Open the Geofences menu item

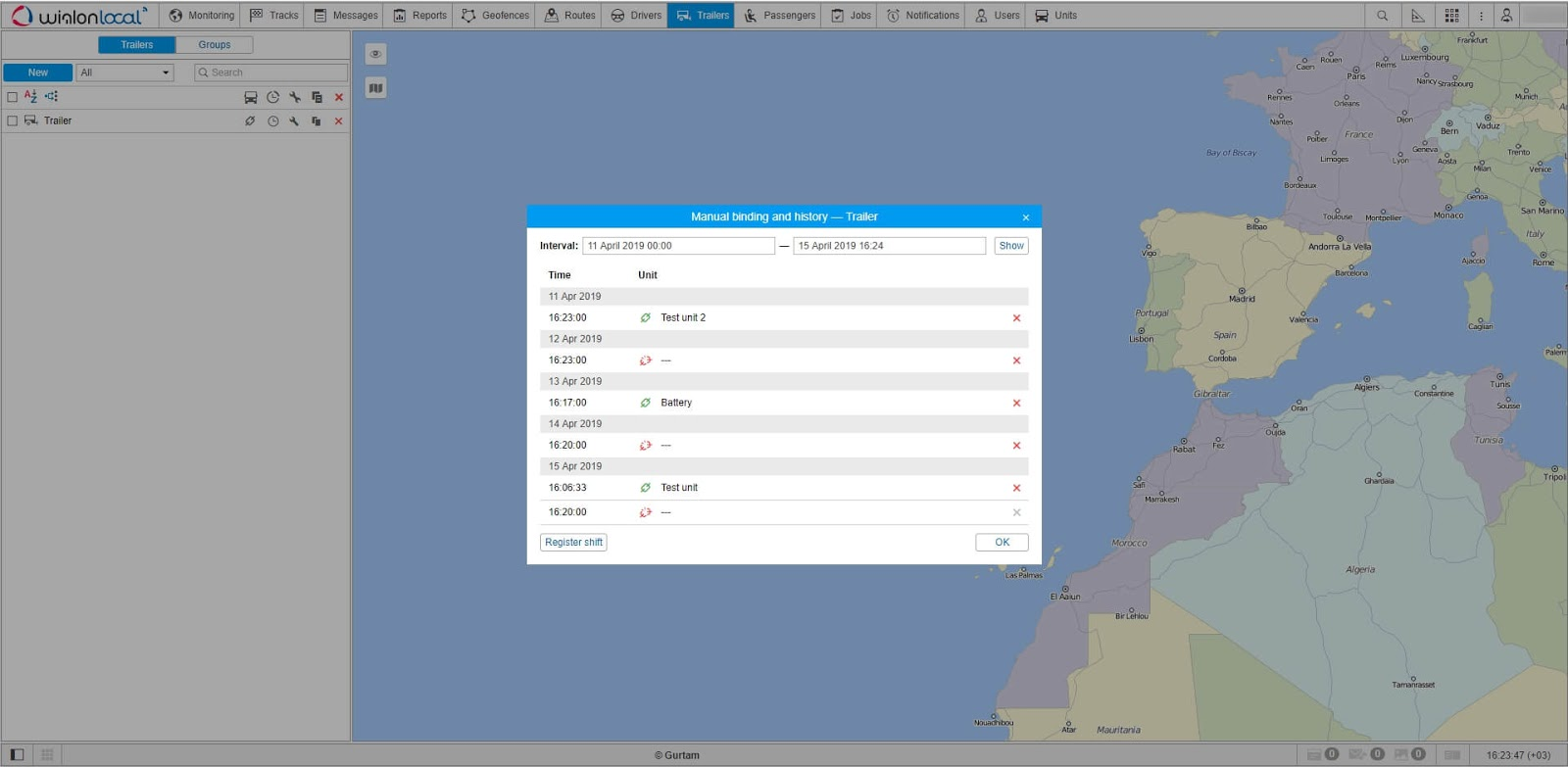coord(495,16)
